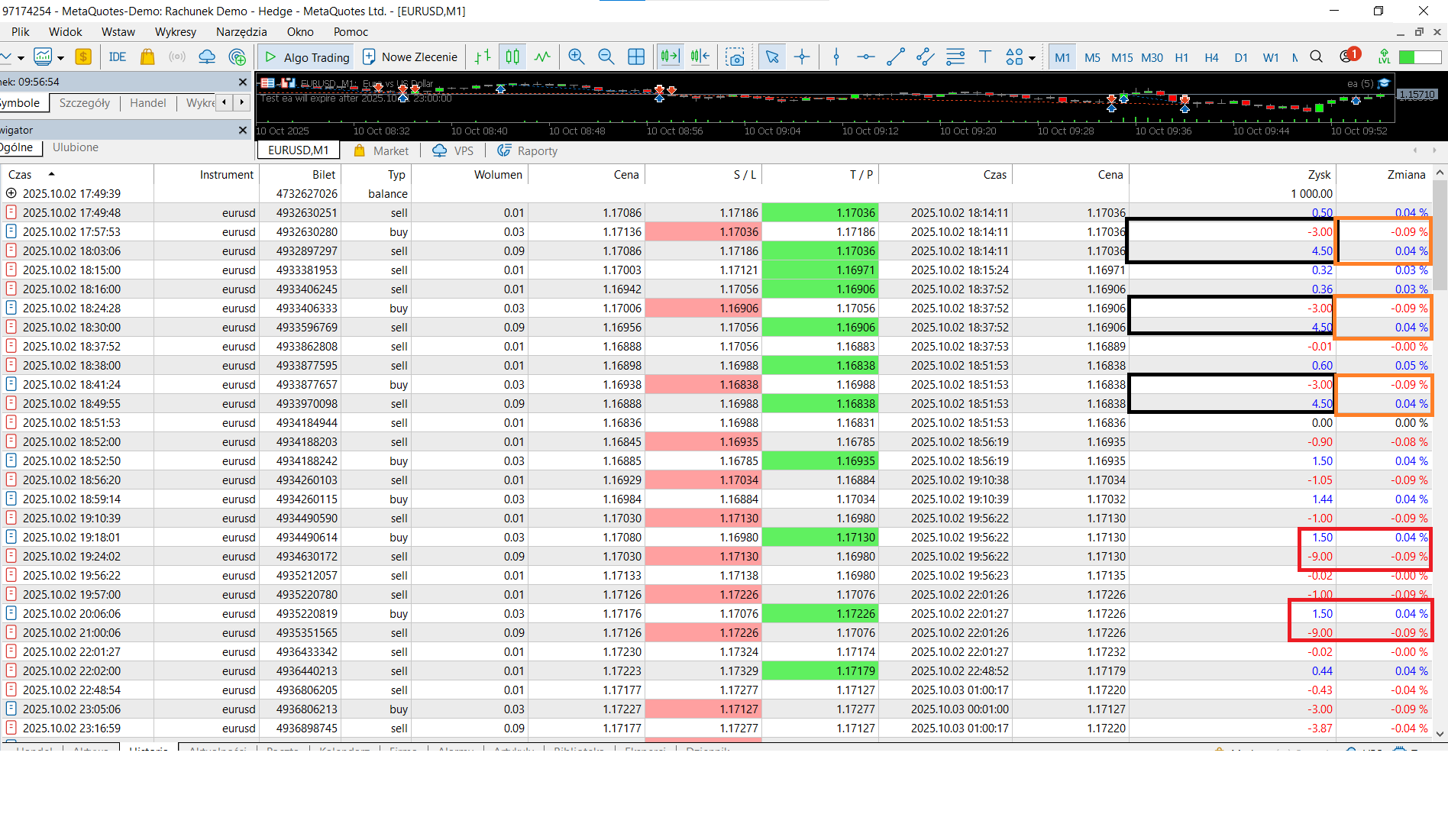This screenshot has width=1448, height=840.
Task: Open the IDE MetaEditor icon
Action: (x=118, y=57)
